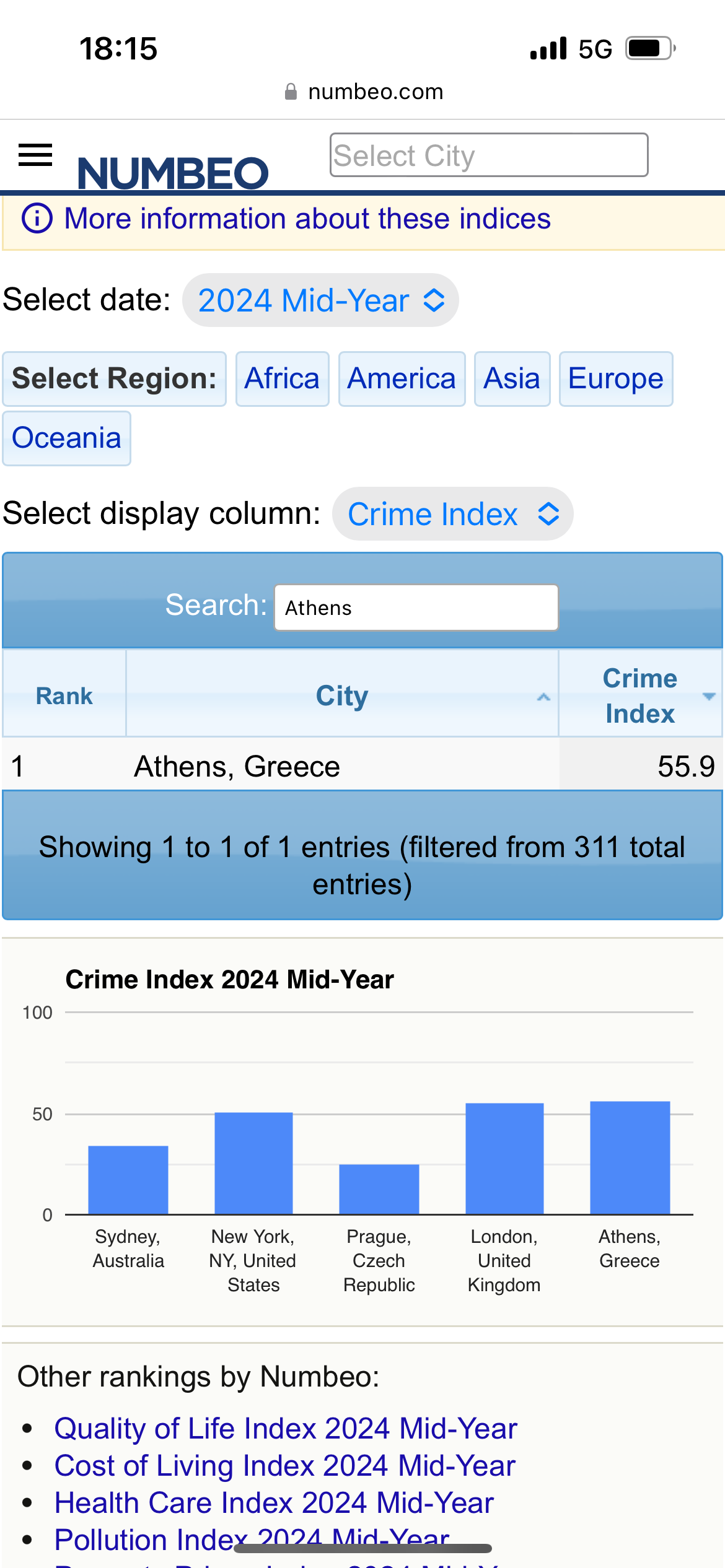Image resolution: width=725 pixels, height=1568 pixels.
Task: Tap the Numbeo logo
Action: point(173,173)
